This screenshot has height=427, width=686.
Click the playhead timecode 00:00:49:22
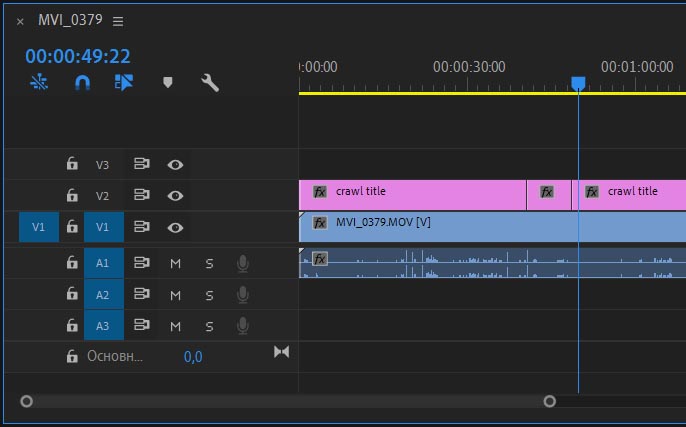click(78, 56)
